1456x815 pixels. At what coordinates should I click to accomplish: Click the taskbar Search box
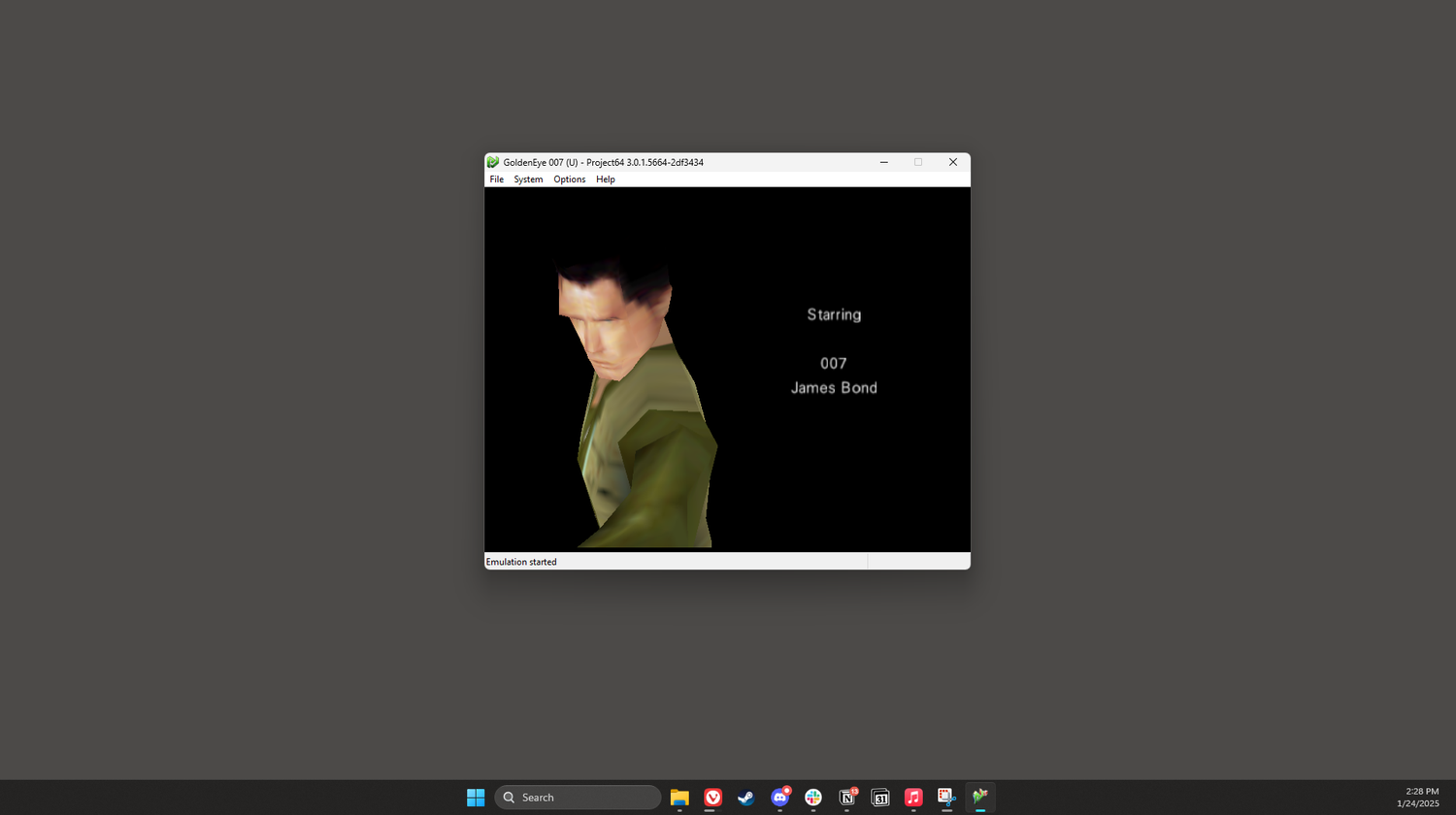click(x=578, y=798)
